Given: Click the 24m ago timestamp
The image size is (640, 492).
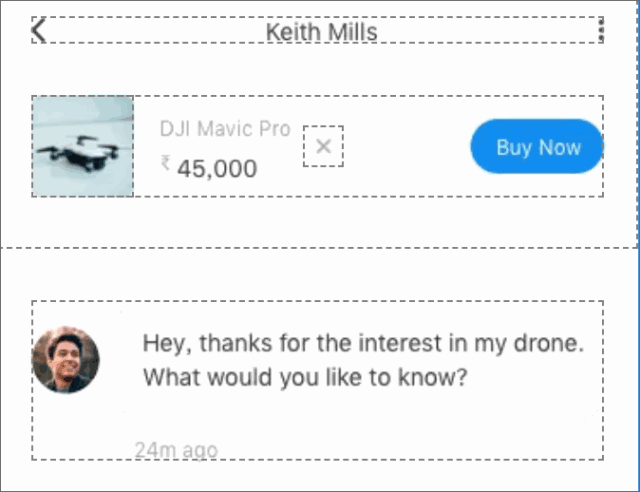Looking at the screenshot, I should [176, 450].
